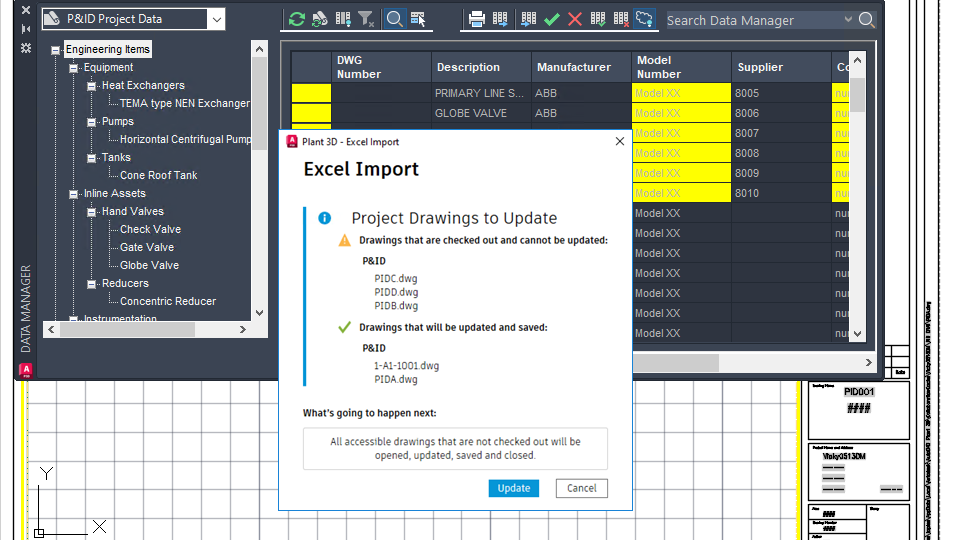Click the green Refresh icon in Data Manager
960x540 pixels.
tap(297, 19)
